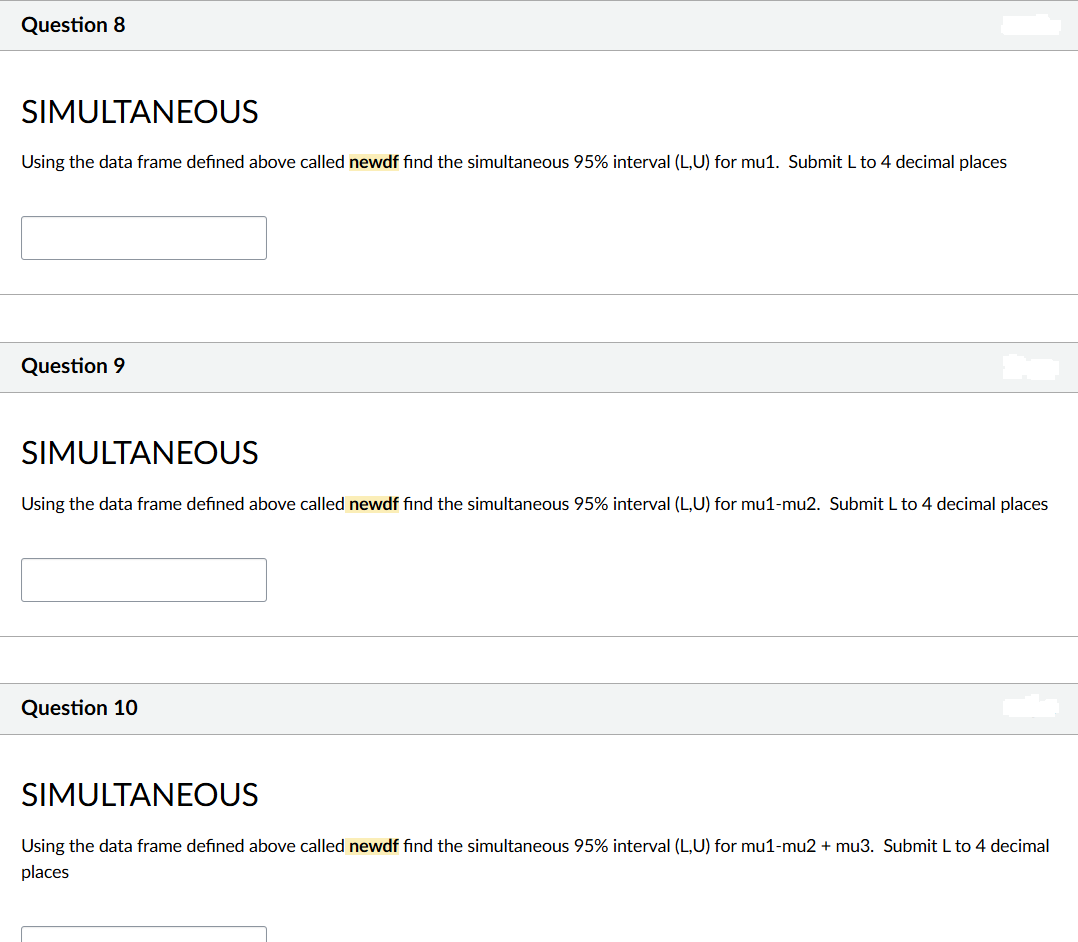Click highlighted word newdf in Question 8
The image size is (1078, 942).
(373, 162)
